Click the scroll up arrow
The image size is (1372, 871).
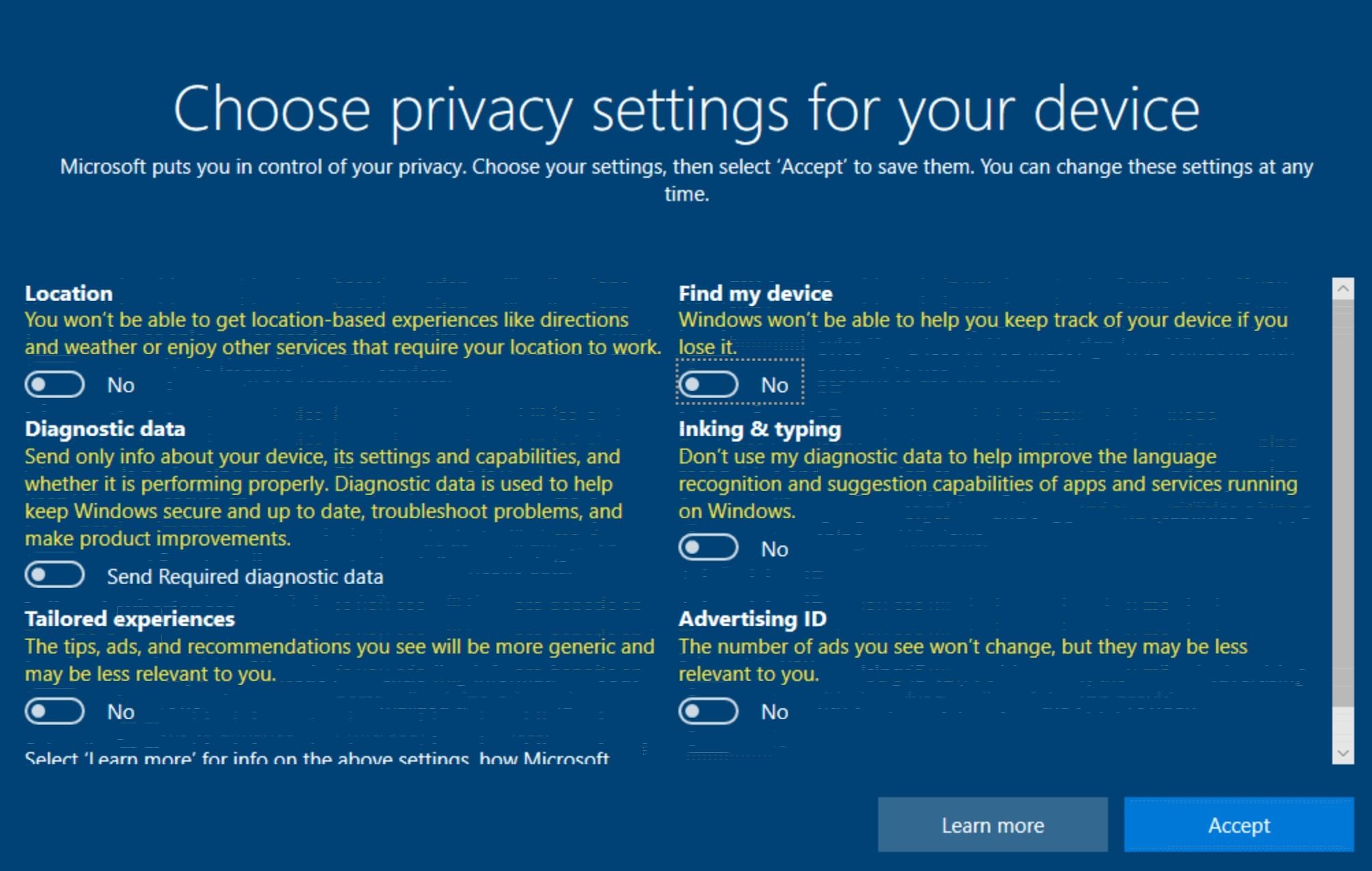[1343, 289]
